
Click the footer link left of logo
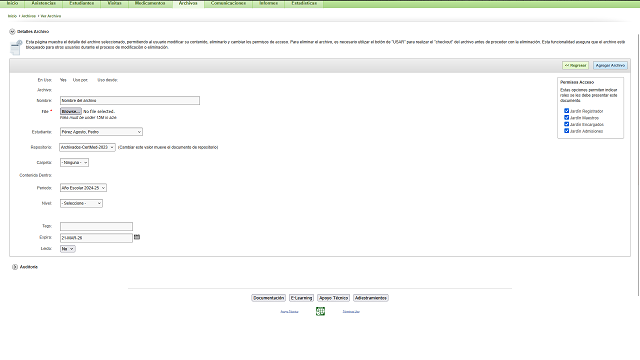pyautogui.click(x=289, y=311)
